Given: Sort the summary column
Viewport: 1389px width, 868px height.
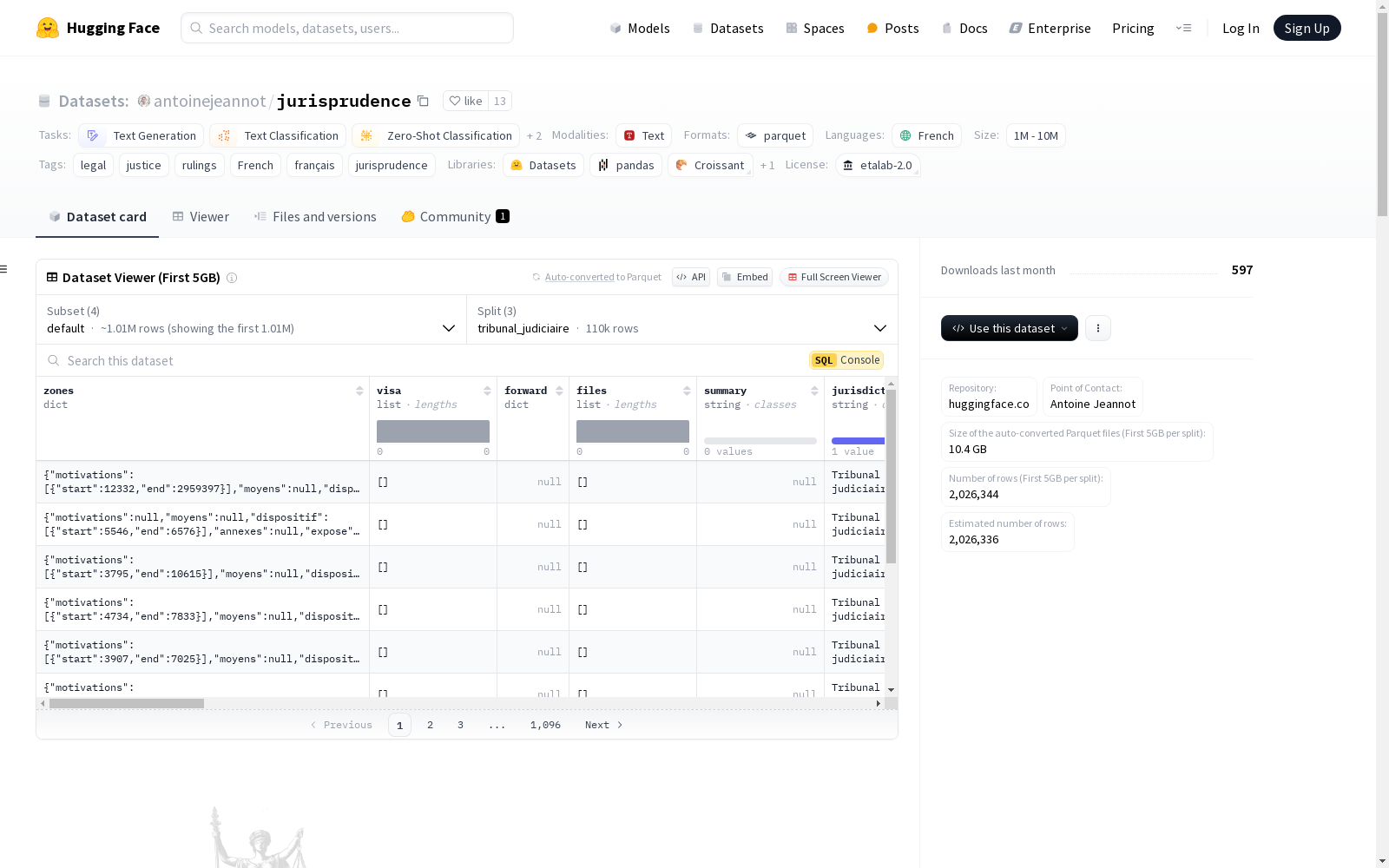Looking at the screenshot, I should point(814,391).
